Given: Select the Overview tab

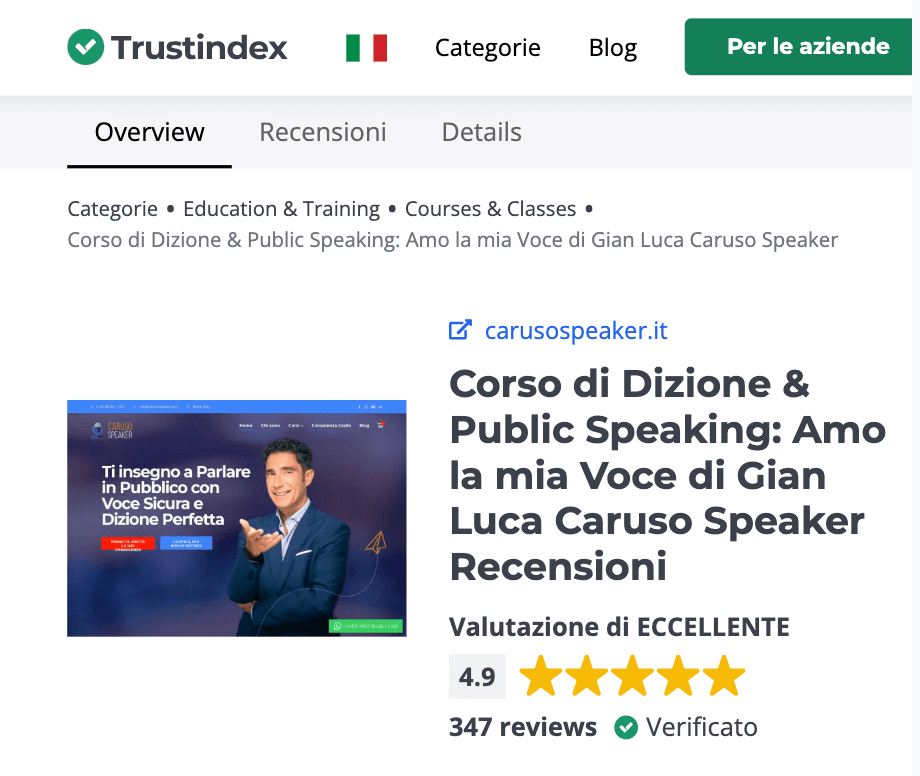Looking at the screenshot, I should (150, 132).
